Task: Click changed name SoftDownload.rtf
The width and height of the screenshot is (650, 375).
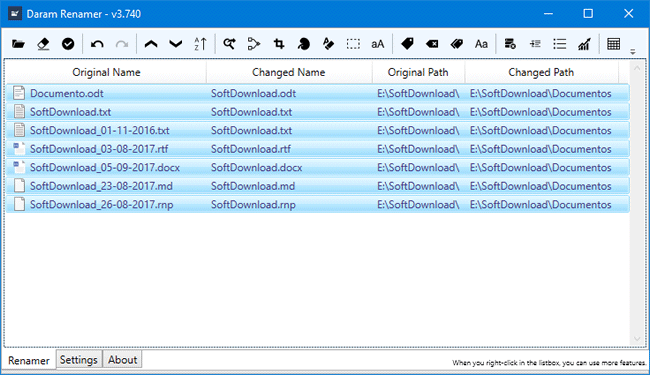Action: click(251, 149)
